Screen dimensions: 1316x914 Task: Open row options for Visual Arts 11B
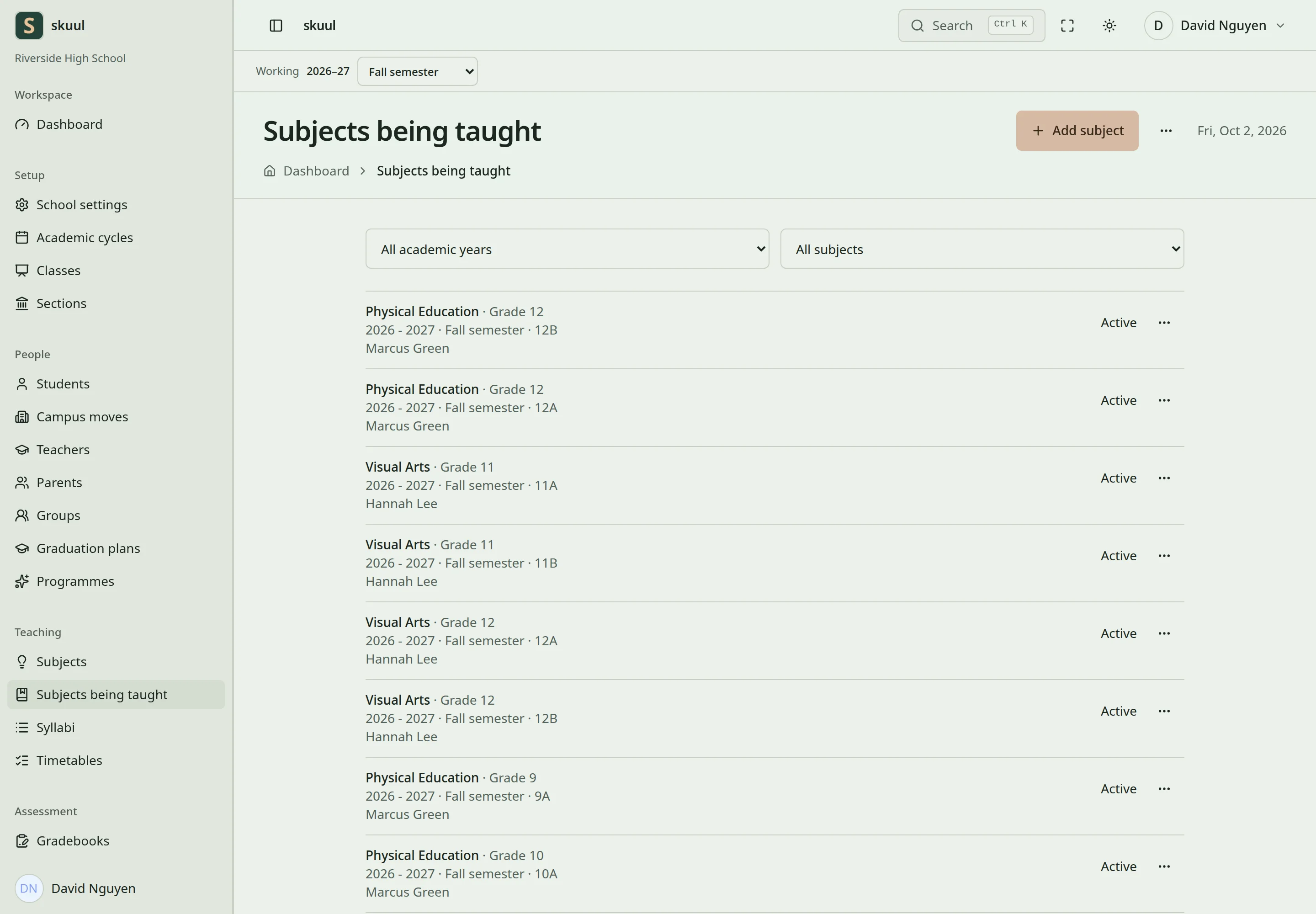pos(1164,556)
